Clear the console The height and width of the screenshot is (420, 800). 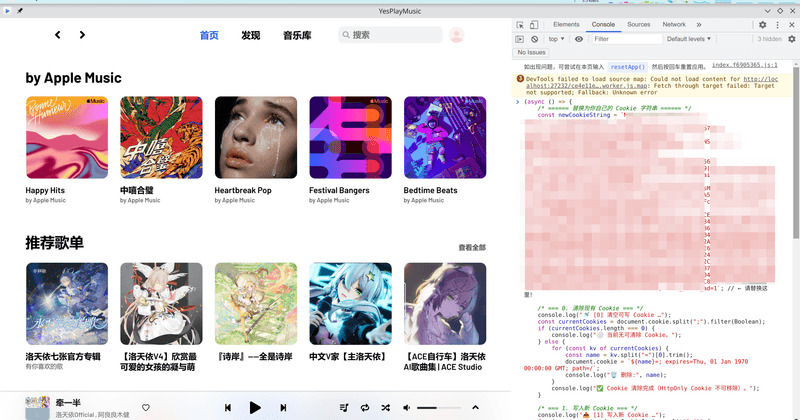[x=534, y=39]
